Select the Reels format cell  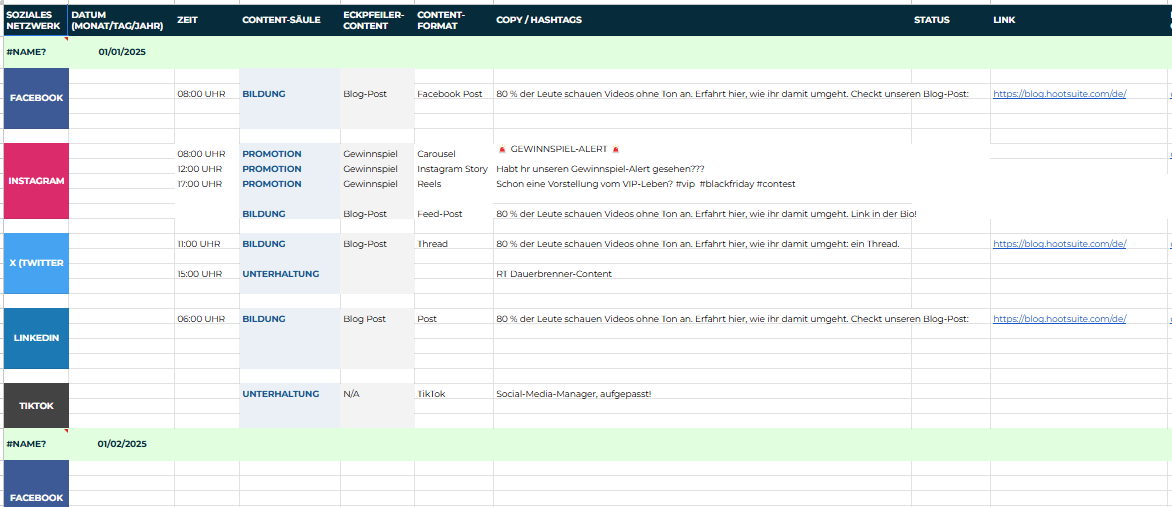pyautogui.click(x=429, y=184)
